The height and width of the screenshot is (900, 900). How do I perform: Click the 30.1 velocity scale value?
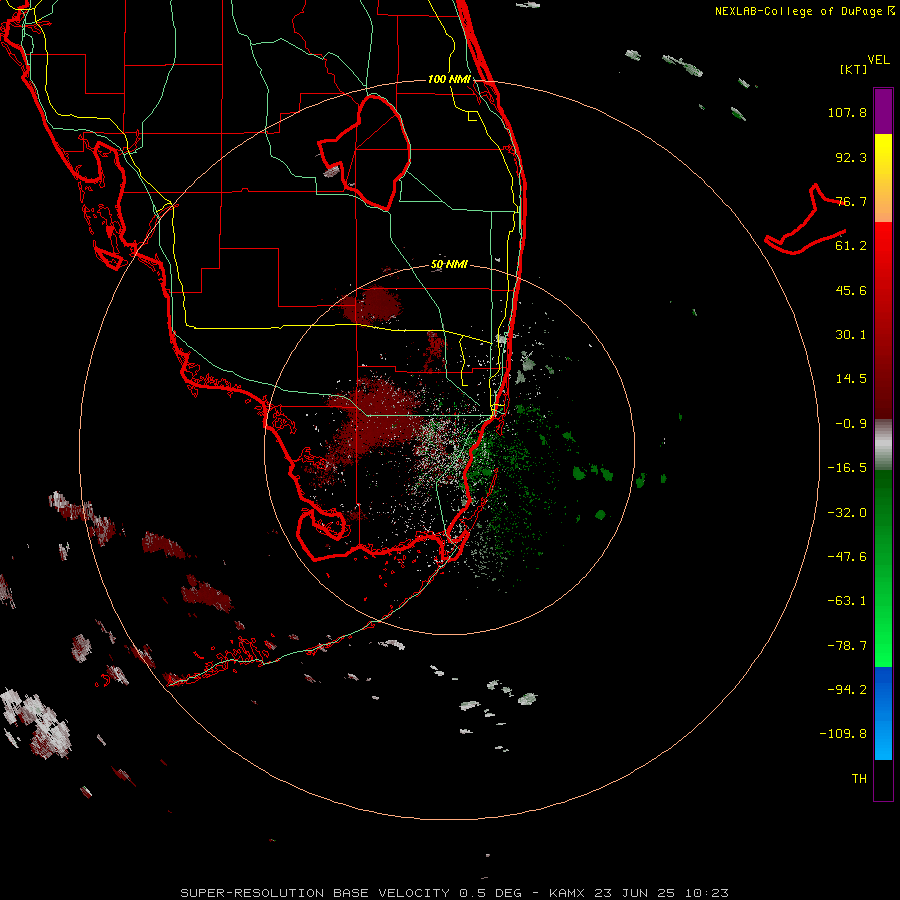coord(851,335)
